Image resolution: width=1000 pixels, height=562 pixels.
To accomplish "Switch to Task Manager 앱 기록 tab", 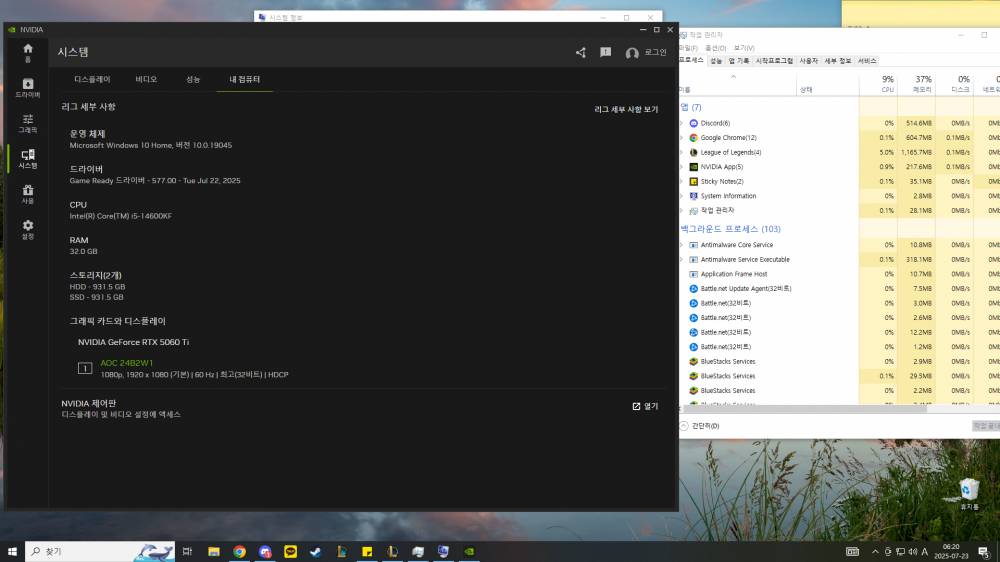I will pos(739,61).
